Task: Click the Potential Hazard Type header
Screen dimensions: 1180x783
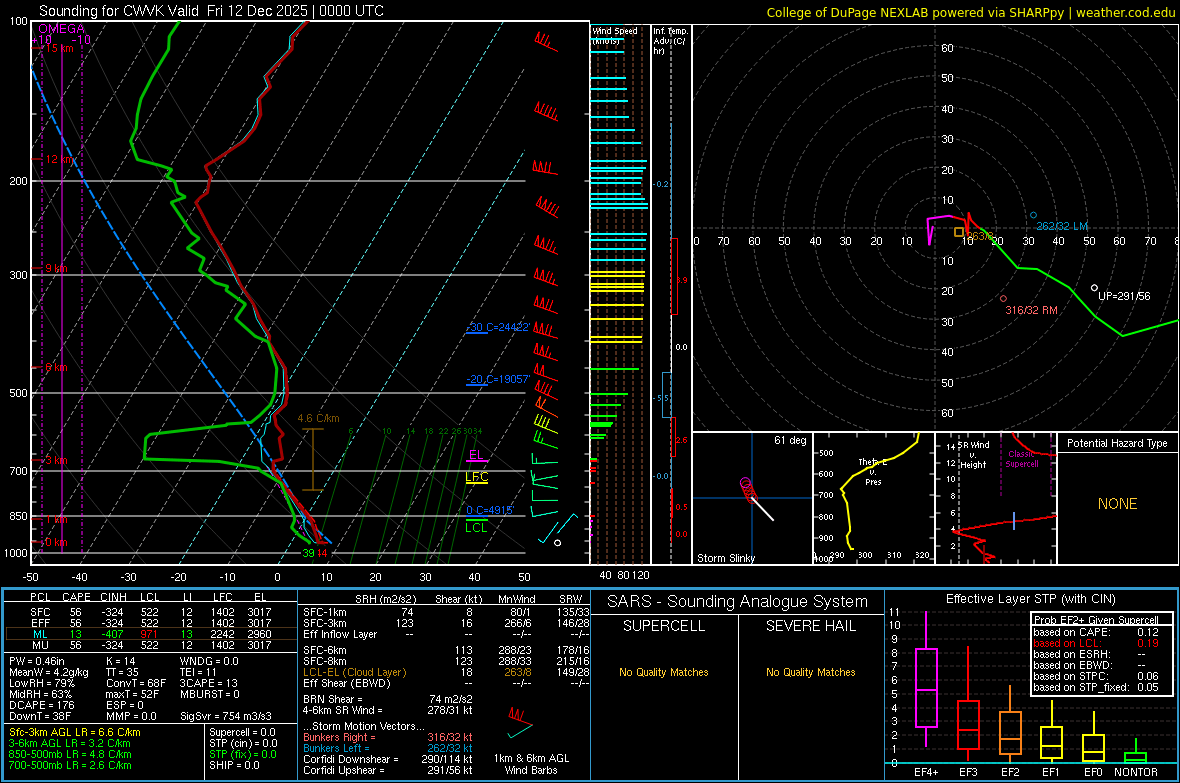Action: [x=1117, y=443]
